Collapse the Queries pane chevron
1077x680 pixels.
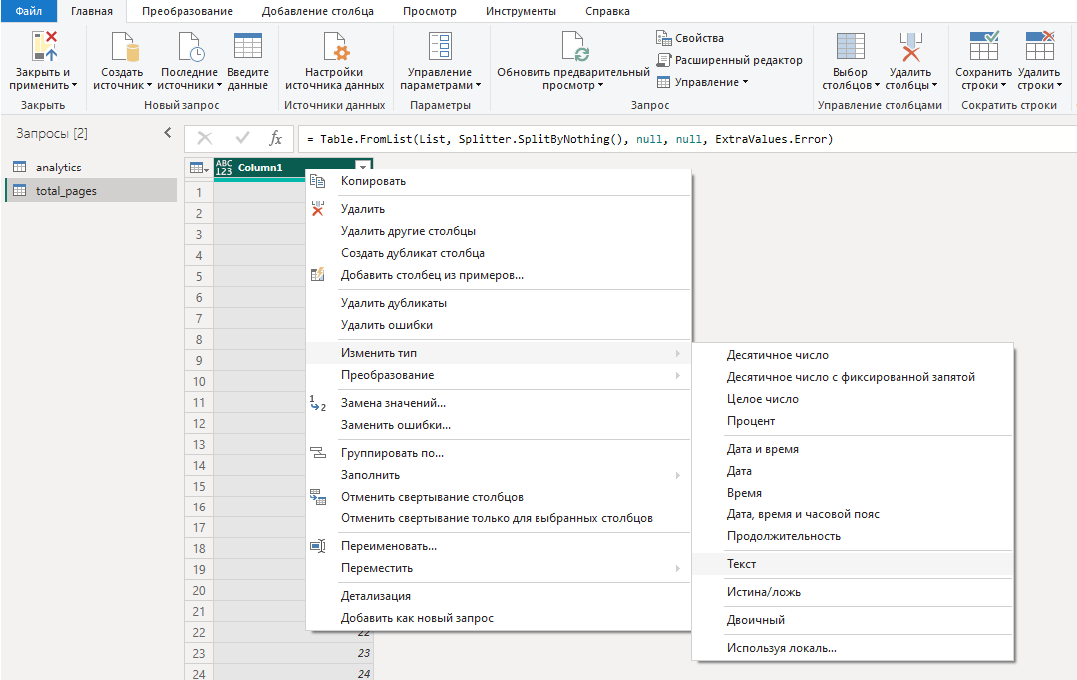(x=168, y=133)
